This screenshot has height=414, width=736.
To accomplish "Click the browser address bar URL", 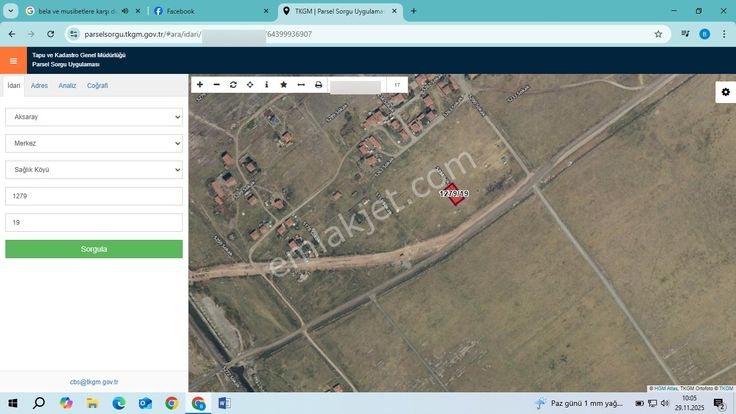I will tap(198, 34).
